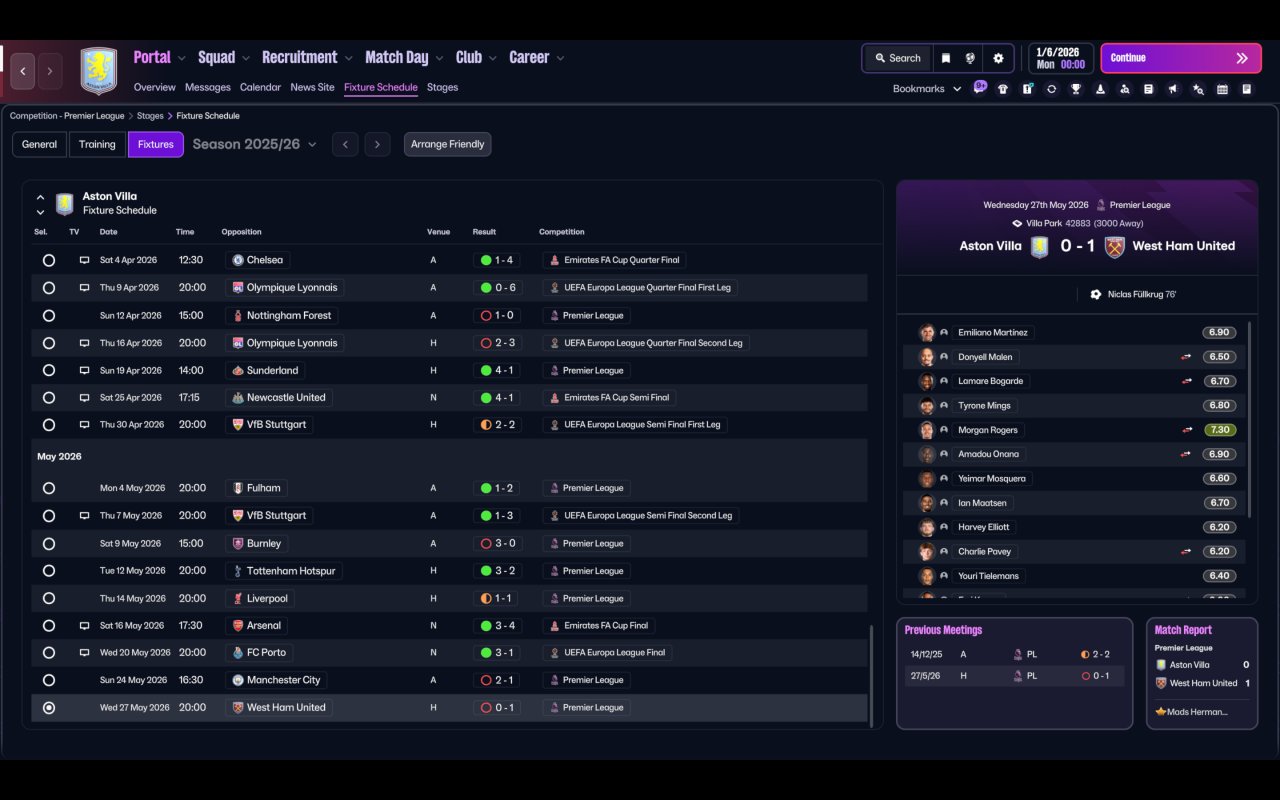
Task: Click the TV icon on the Arsenal fixture row
Action: pos(85,626)
